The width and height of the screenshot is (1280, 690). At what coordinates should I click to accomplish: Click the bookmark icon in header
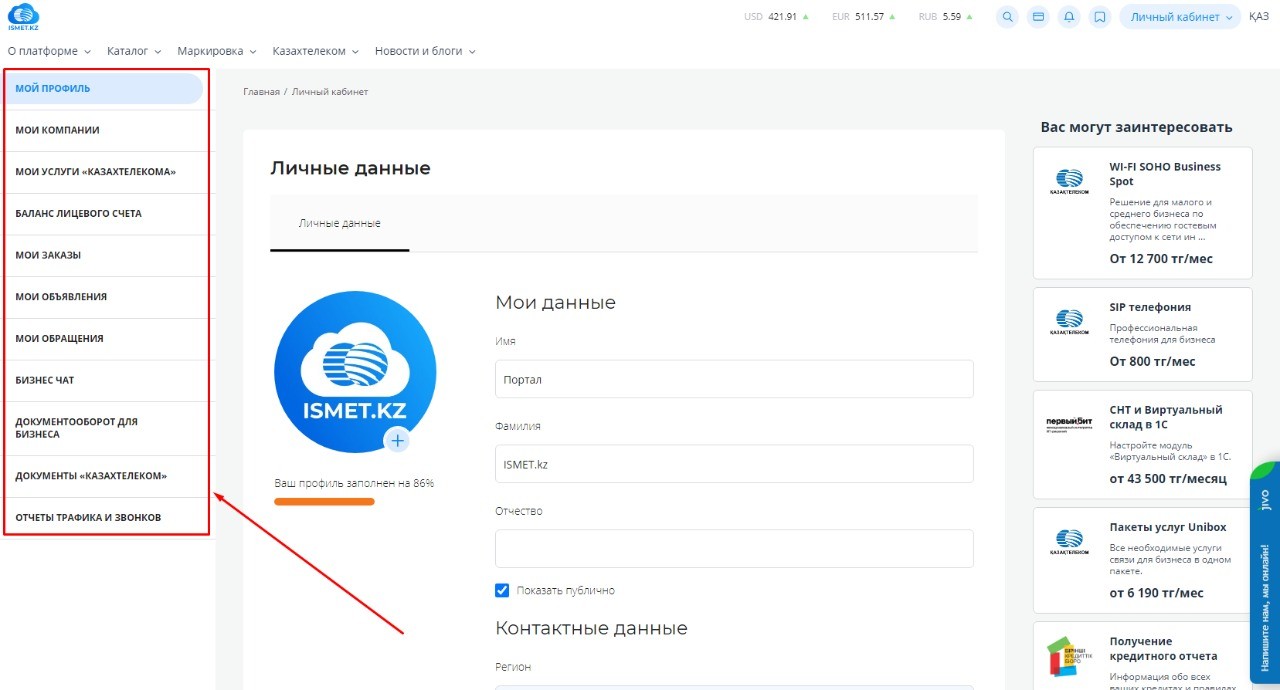(x=1100, y=17)
